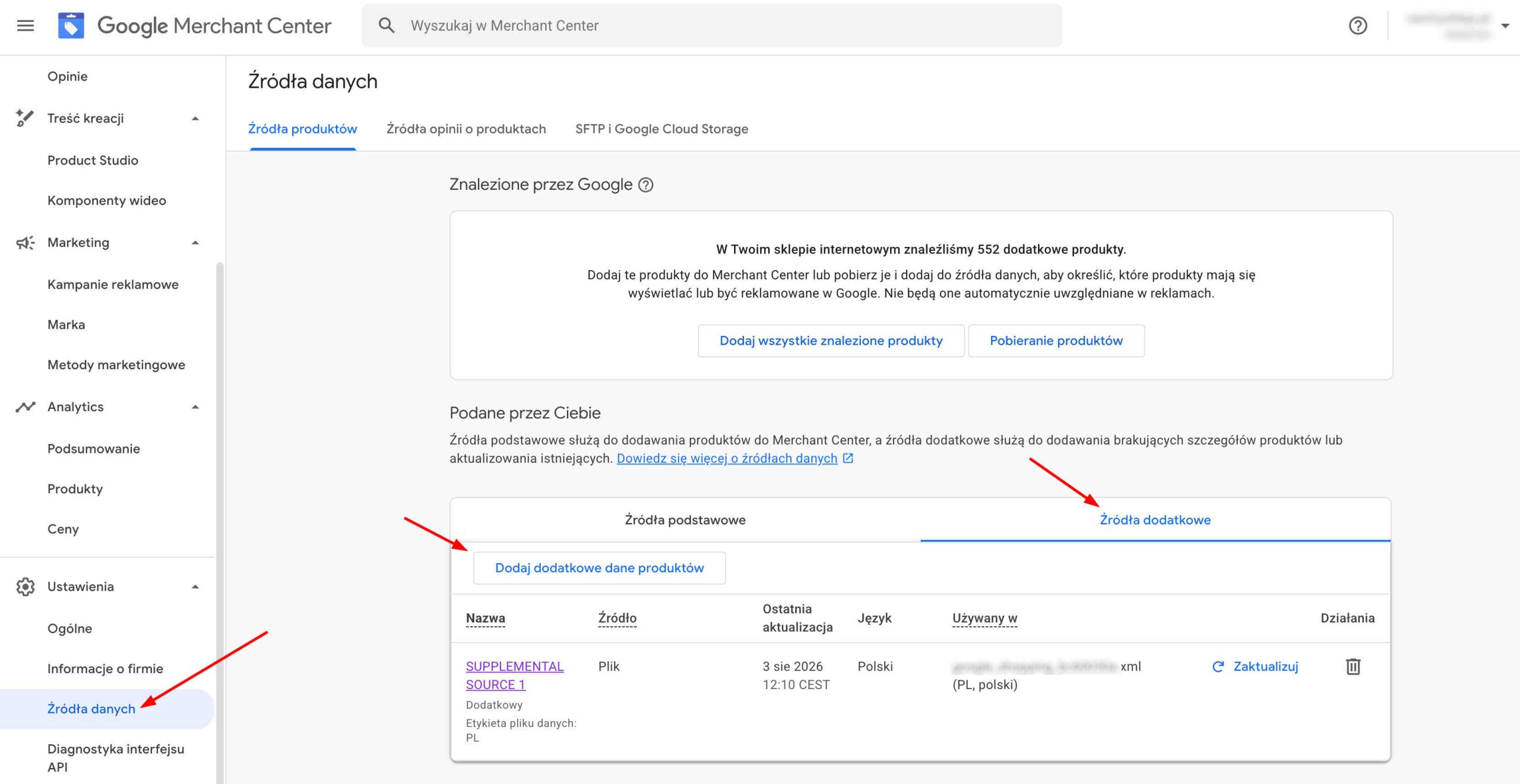Viewport: 1520px width, 784px height.
Task: Click the Marketing megaphone icon
Action: [x=25, y=242]
